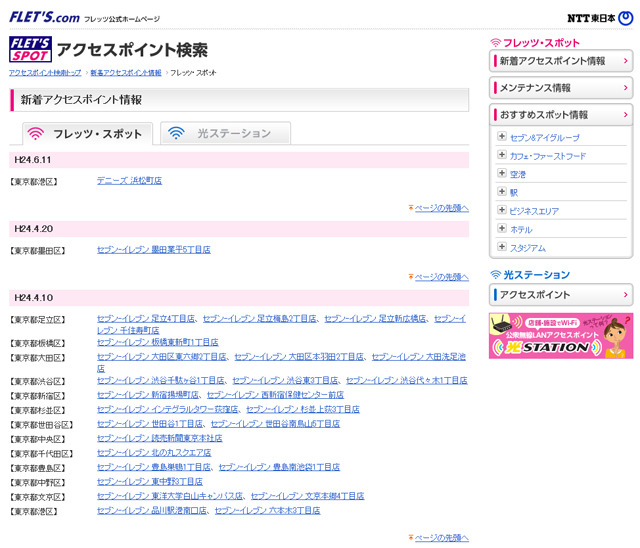Open the セブン-イレブン 豊島巣鴨1丁目店 link
This screenshot has height=548, width=640.
click(154, 467)
